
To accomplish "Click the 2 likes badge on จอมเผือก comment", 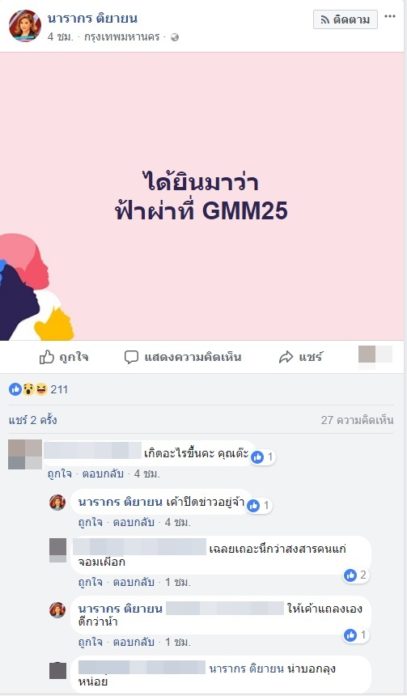I will (x=356, y=575).
